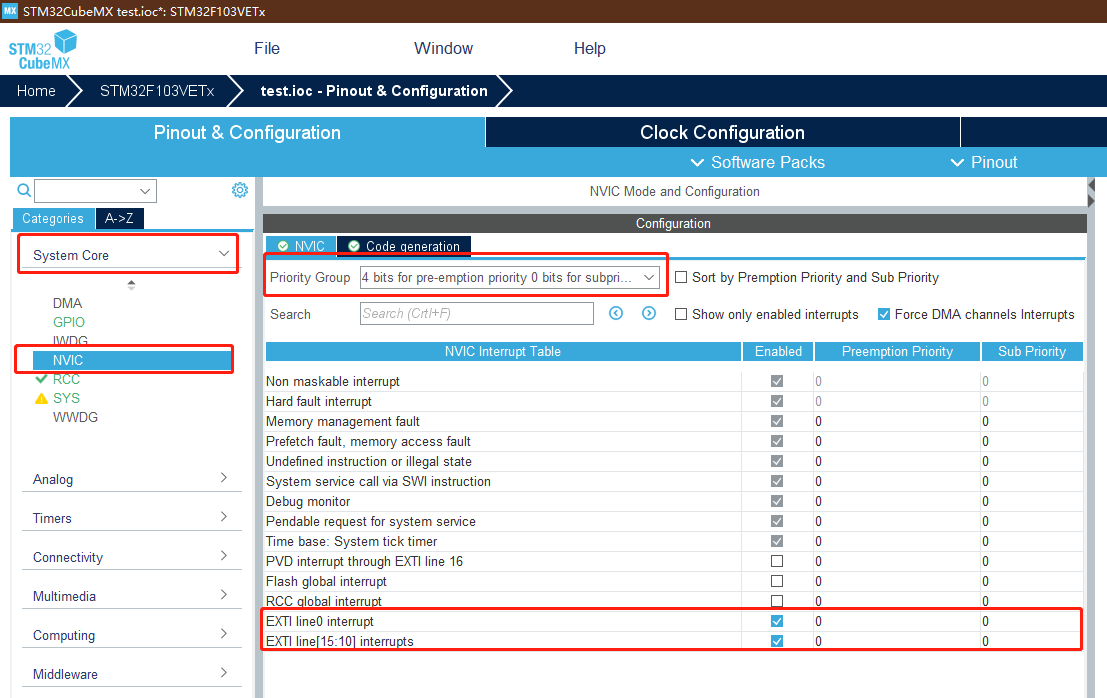
Task: Check Show only enabled interrupts
Action: click(681, 314)
